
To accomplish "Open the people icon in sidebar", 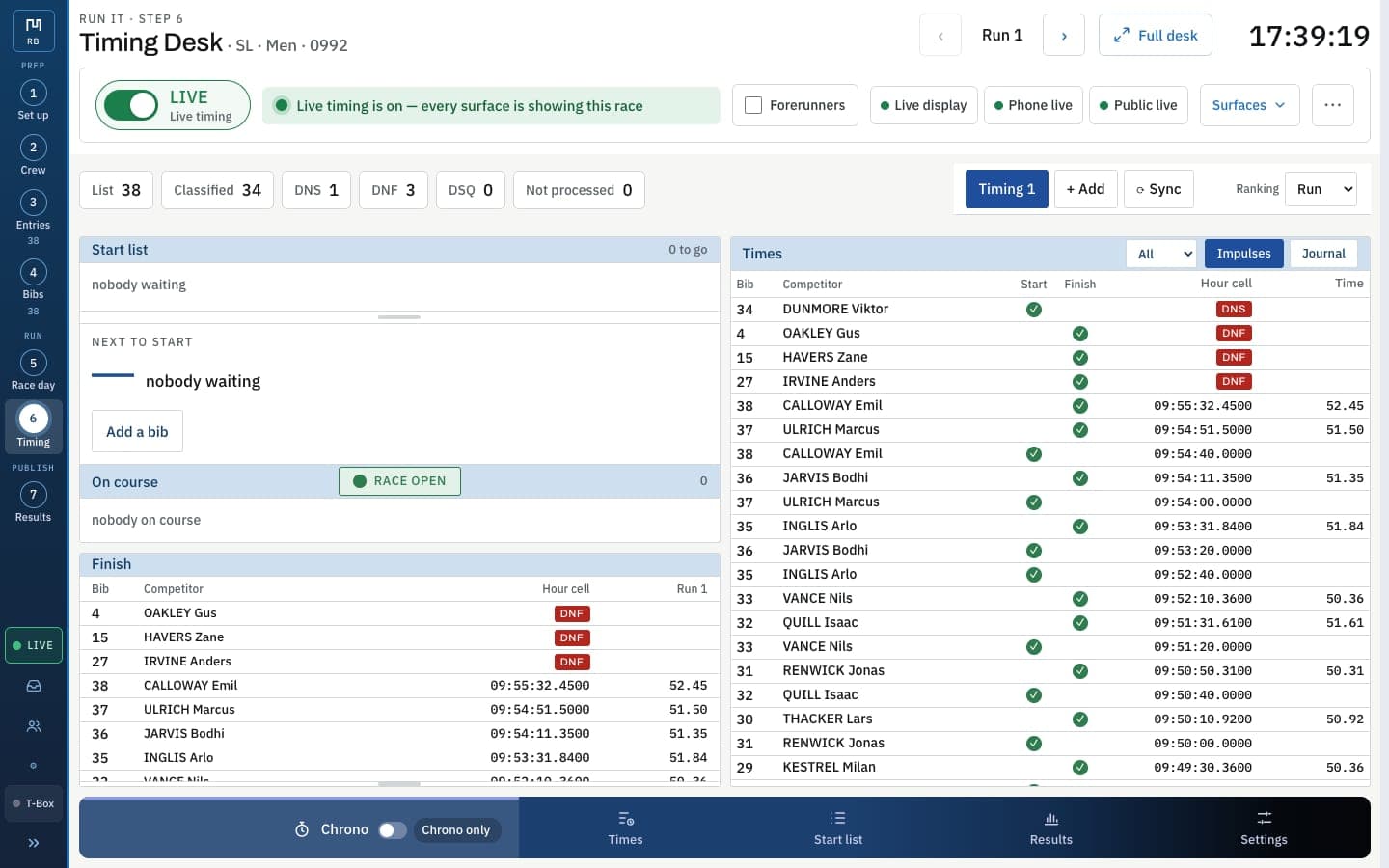I will (34, 726).
